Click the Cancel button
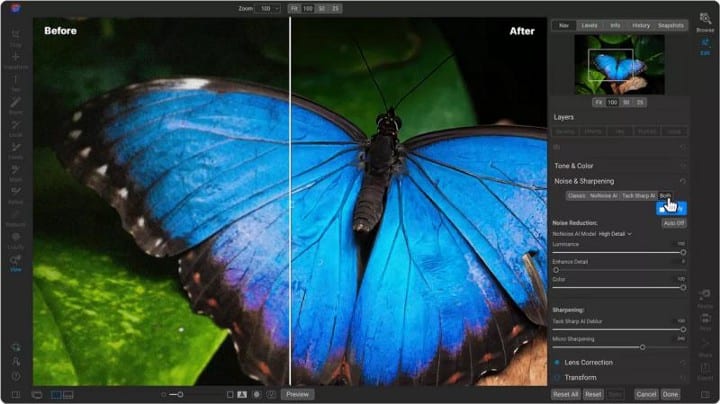 pyautogui.click(x=646, y=394)
